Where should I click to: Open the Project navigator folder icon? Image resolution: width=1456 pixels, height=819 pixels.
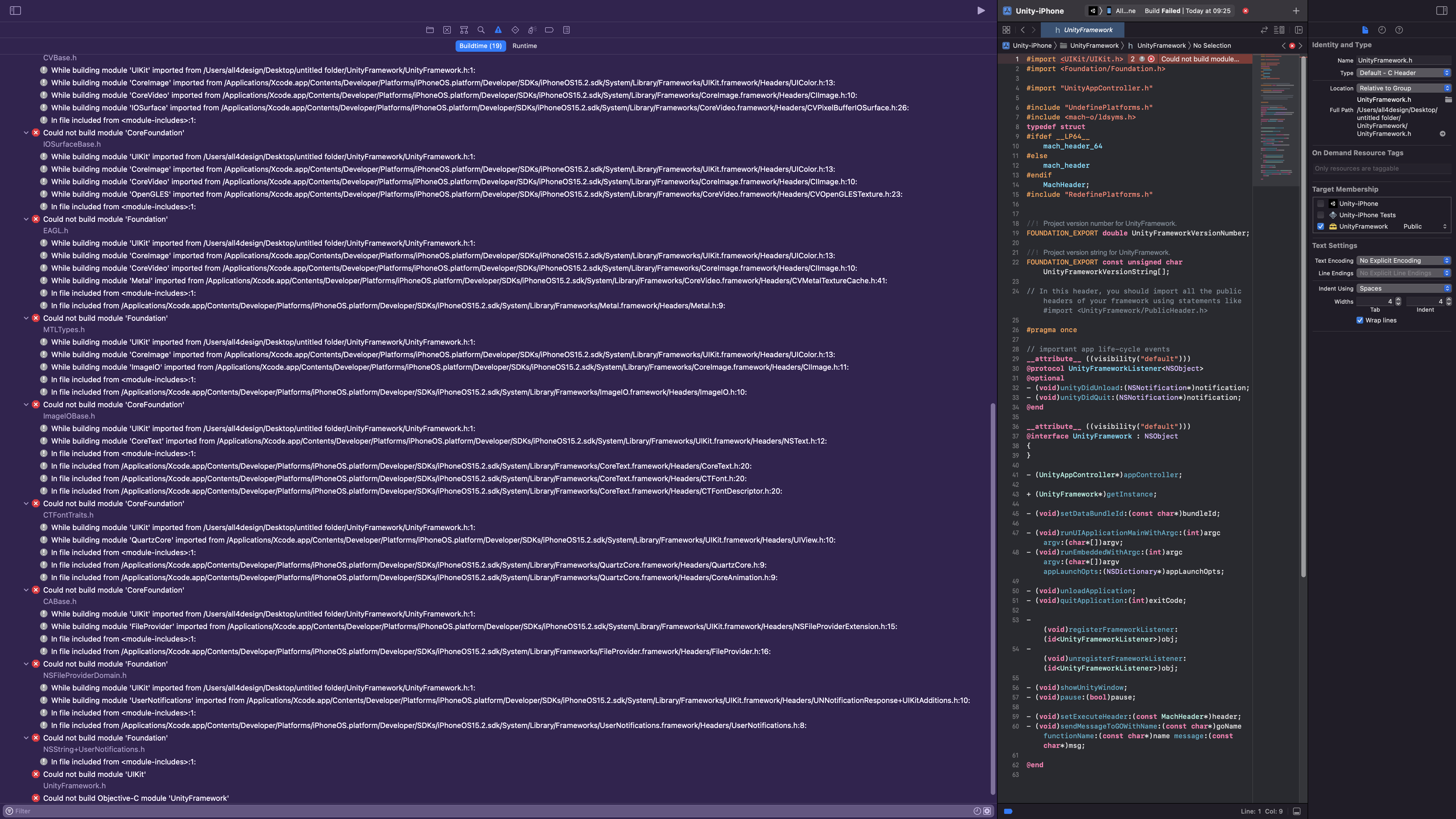(430, 30)
